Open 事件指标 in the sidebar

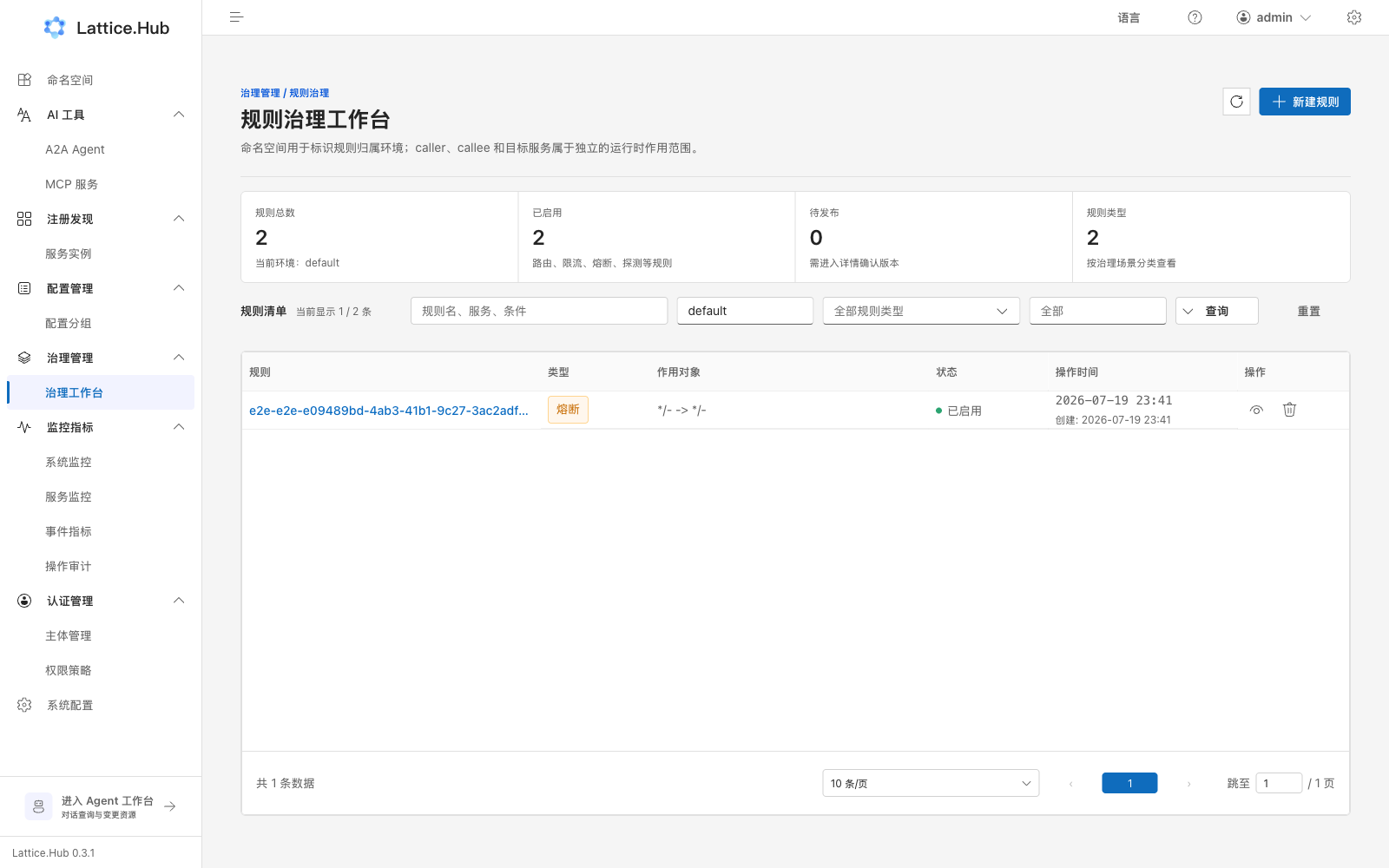101,531
